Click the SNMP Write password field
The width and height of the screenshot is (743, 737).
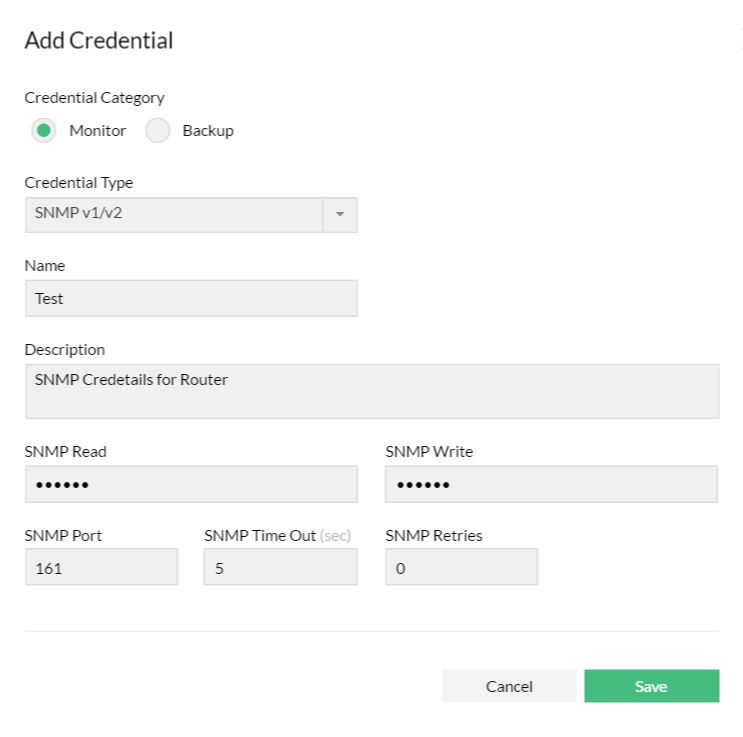[551, 484]
